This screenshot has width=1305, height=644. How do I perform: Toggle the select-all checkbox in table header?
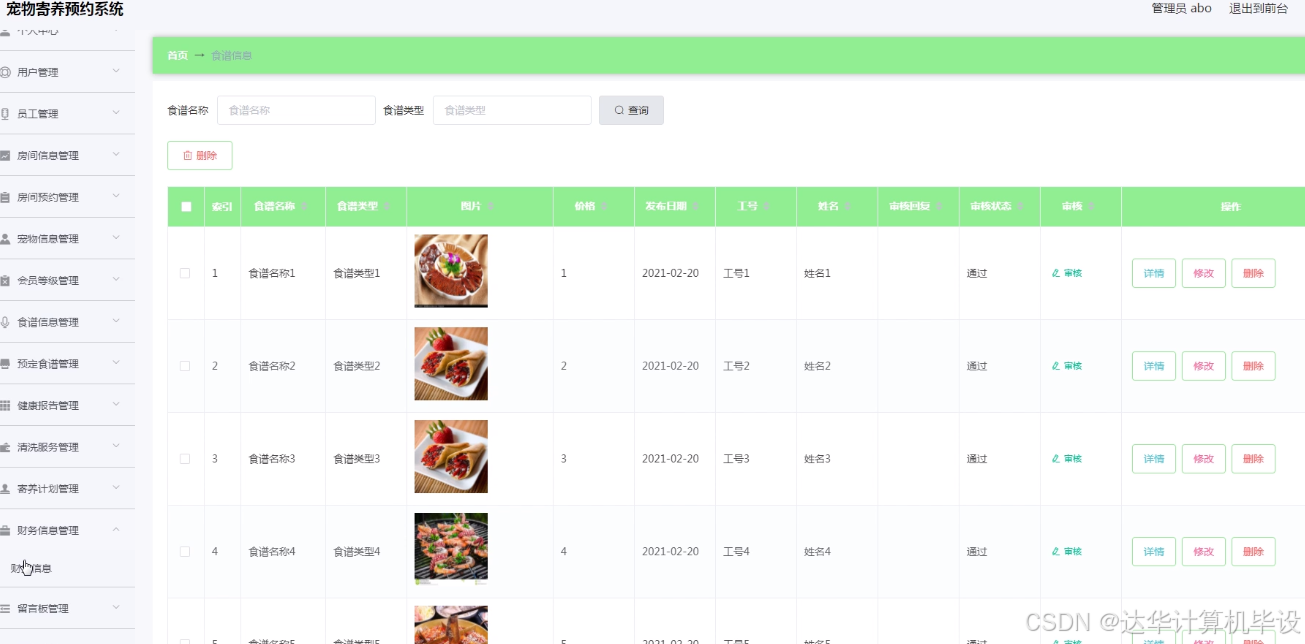(186, 207)
